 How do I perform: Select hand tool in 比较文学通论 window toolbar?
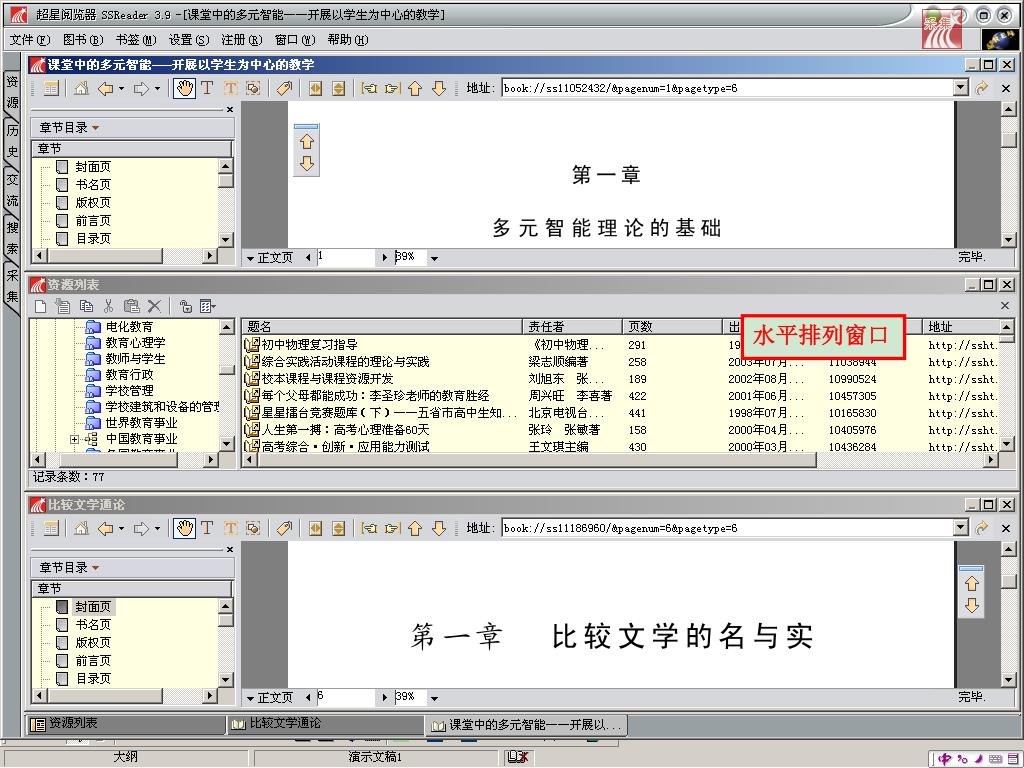[184, 528]
